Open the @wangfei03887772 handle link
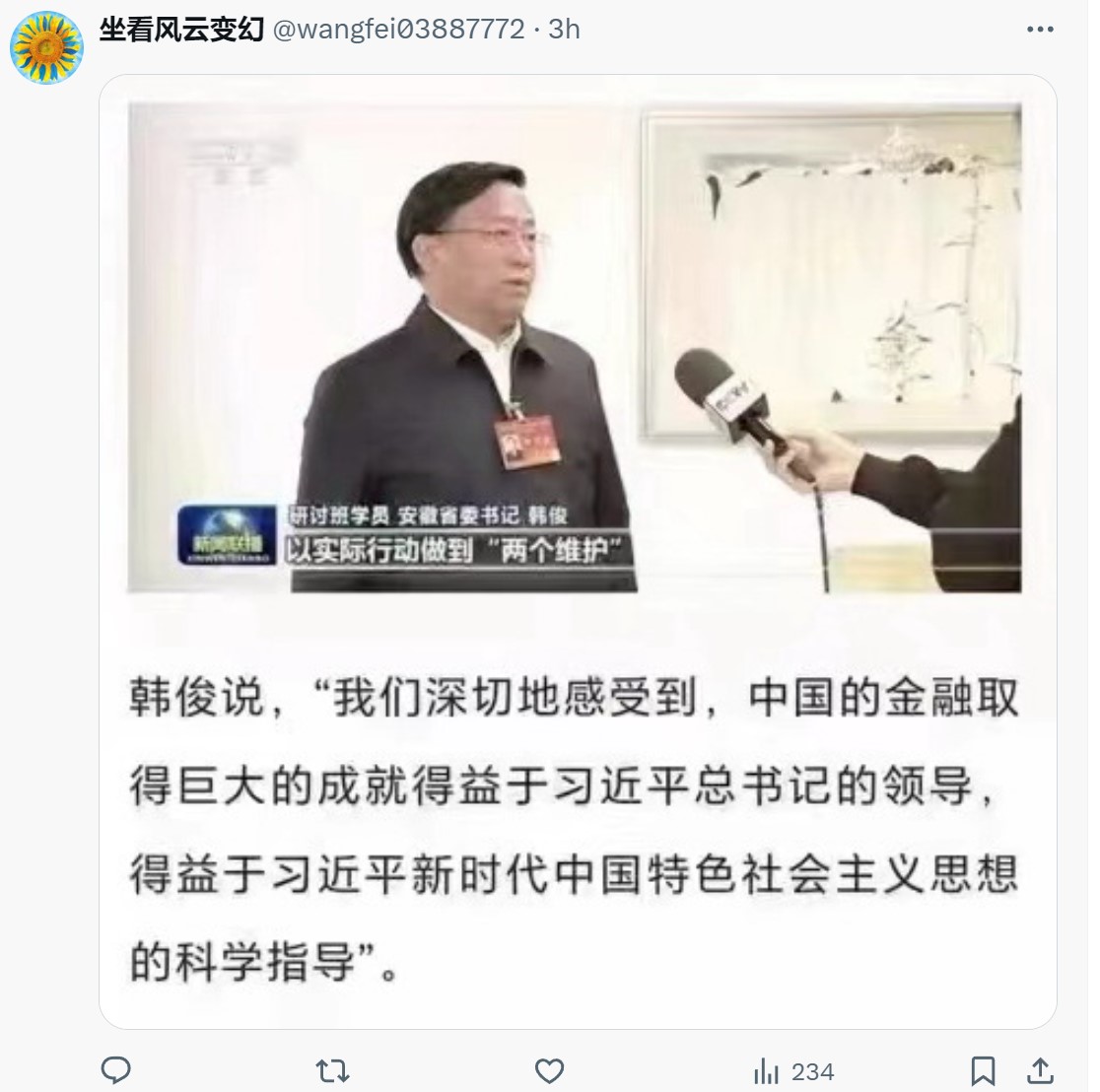The width and height of the screenshot is (1100, 1092). [x=398, y=30]
